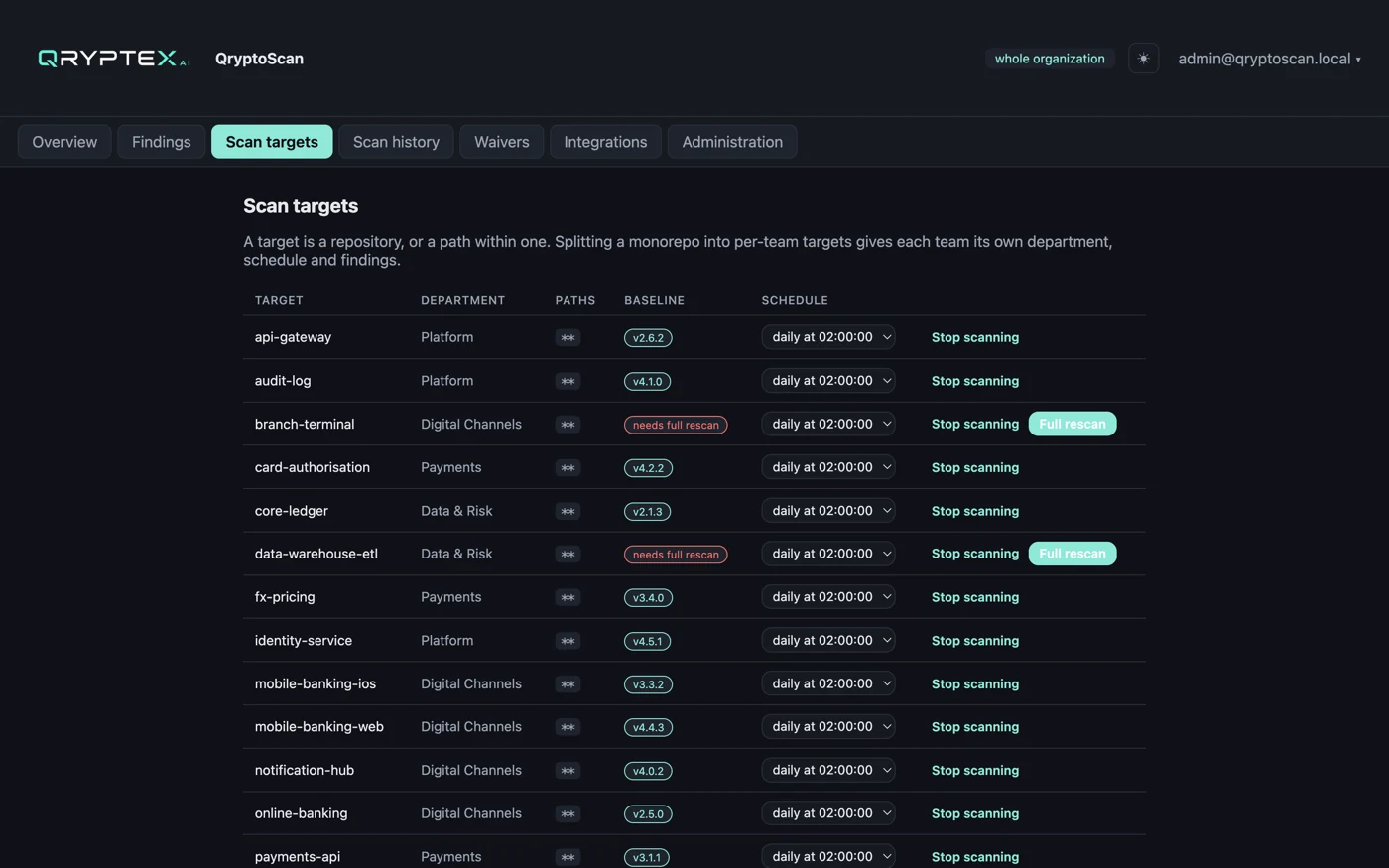Open schedule dropdown for api-gateway
The height and width of the screenshot is (868, 1389).
[x=828, y=337]
